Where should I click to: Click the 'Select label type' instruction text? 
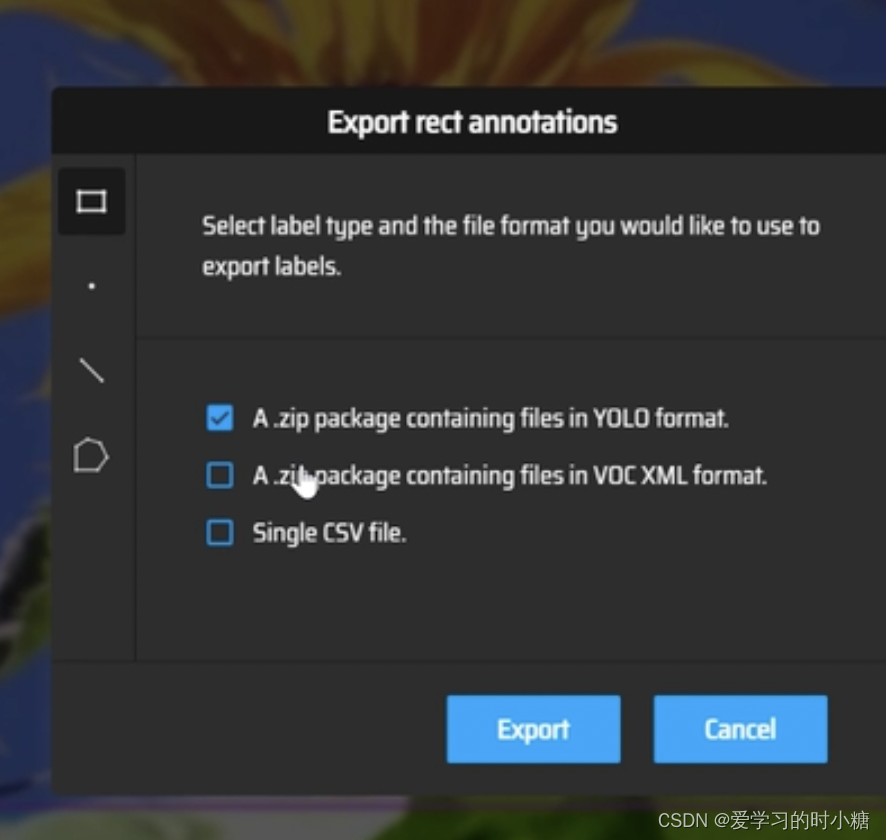pos(511,246)
